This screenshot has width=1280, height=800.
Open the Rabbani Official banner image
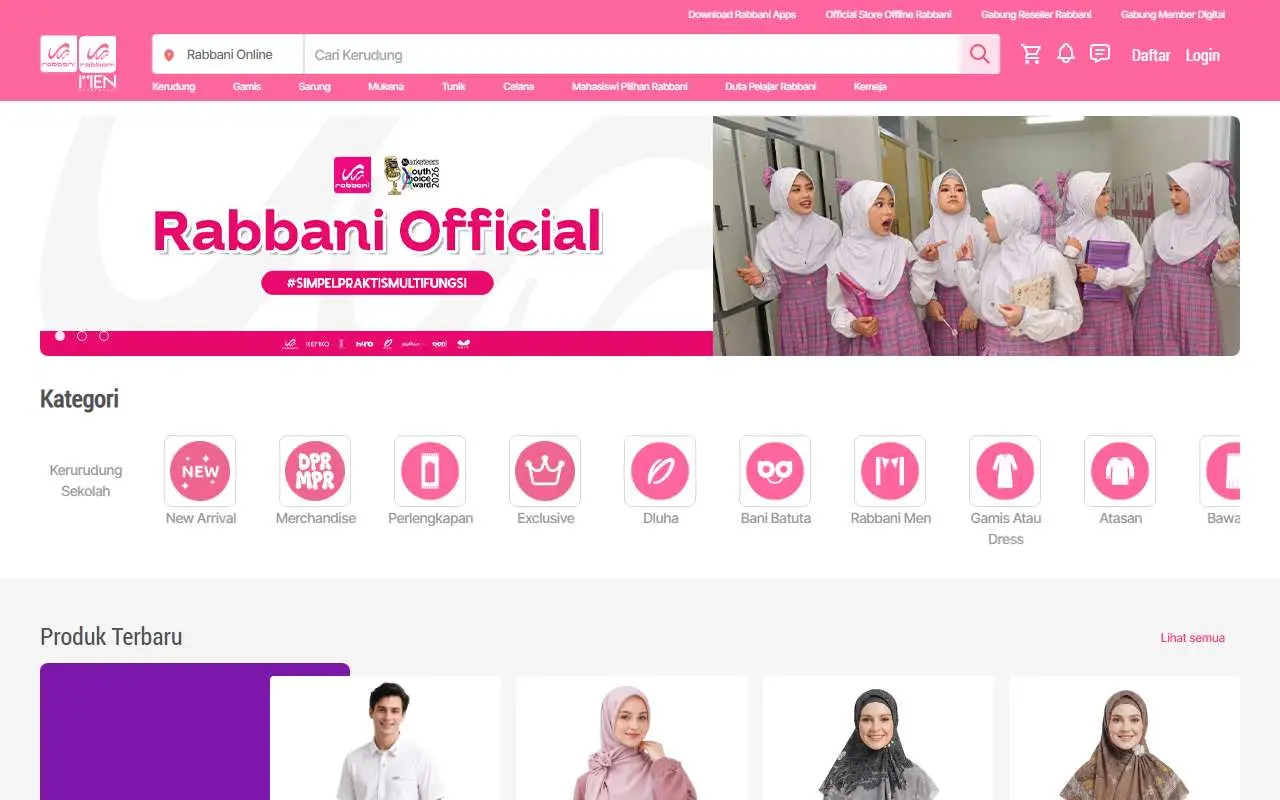(x=640, y=236)
